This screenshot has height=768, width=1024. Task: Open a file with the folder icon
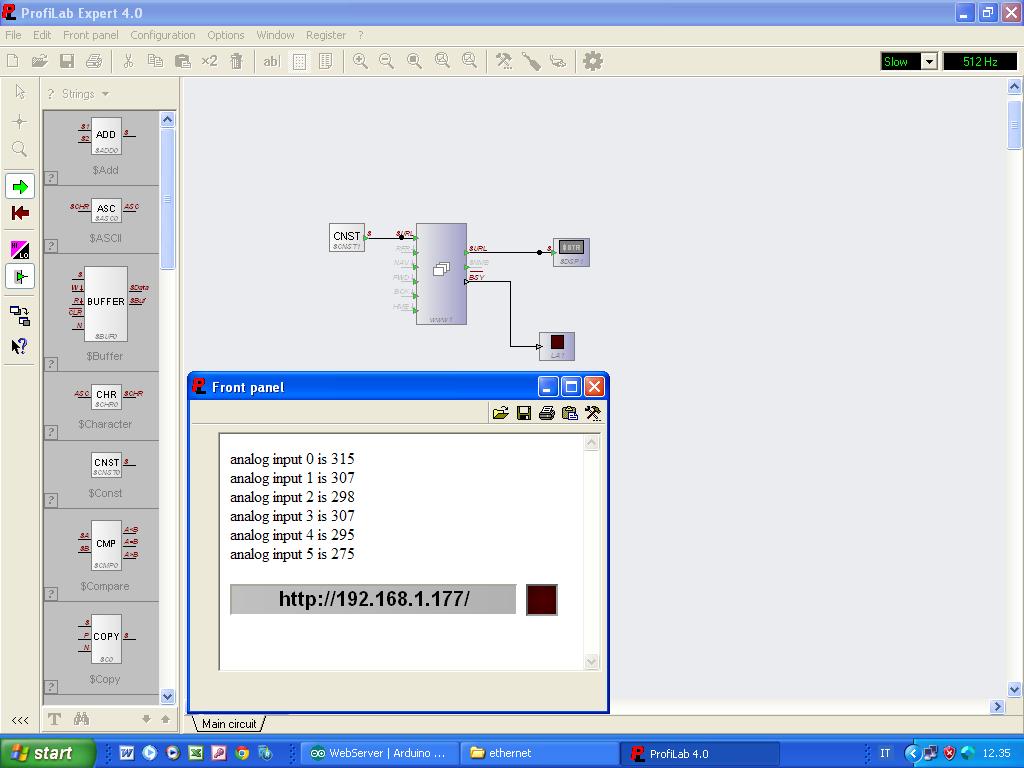pyautogui.click(x=39, y=61)
